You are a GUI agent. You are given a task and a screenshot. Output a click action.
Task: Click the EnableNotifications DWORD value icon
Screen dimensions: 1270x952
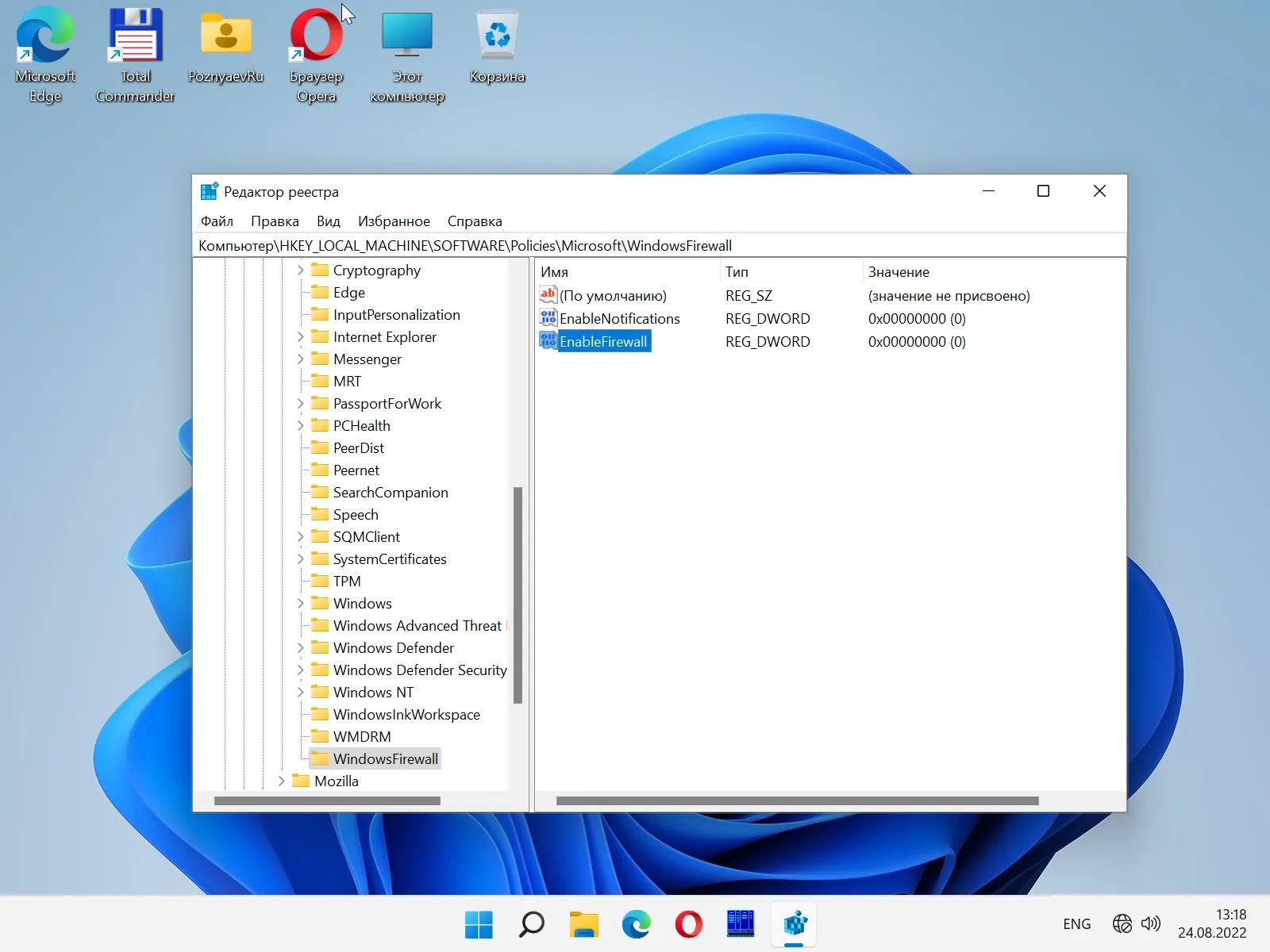(548, 318)
